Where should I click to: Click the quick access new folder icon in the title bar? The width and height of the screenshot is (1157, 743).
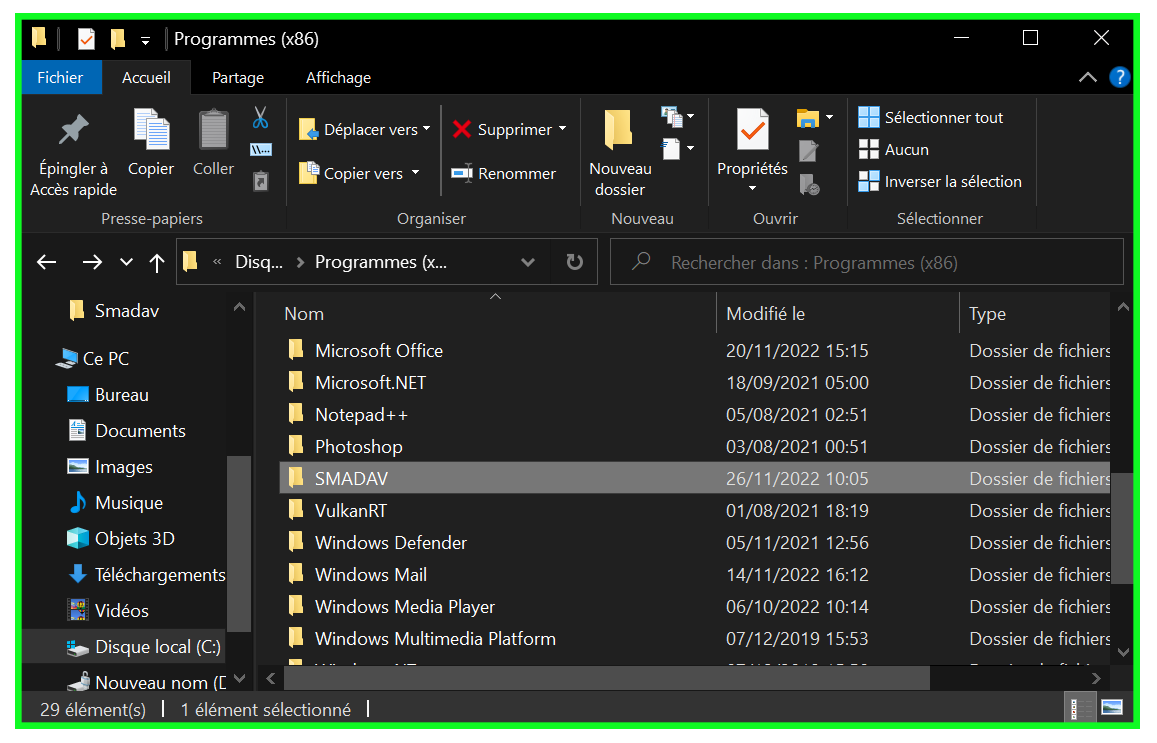(x=117, y=38)
